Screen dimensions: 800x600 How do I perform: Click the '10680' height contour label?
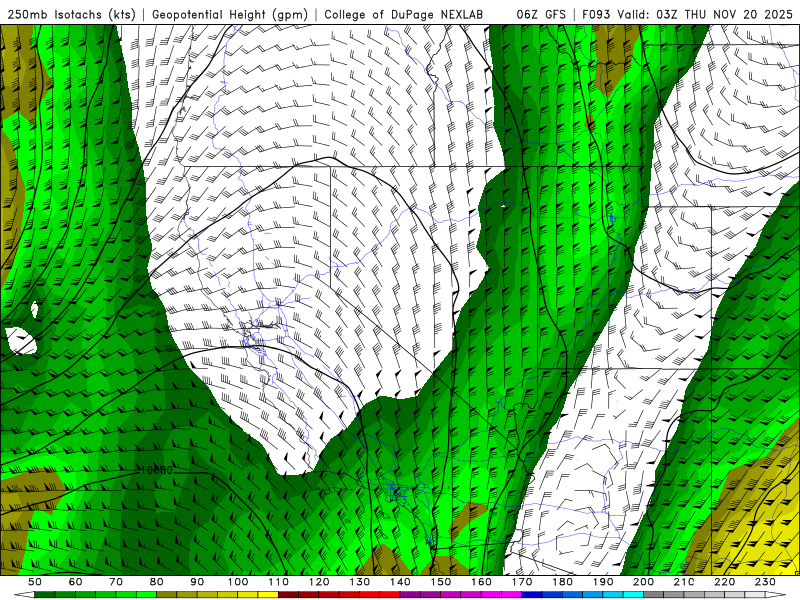coord(157,470)
